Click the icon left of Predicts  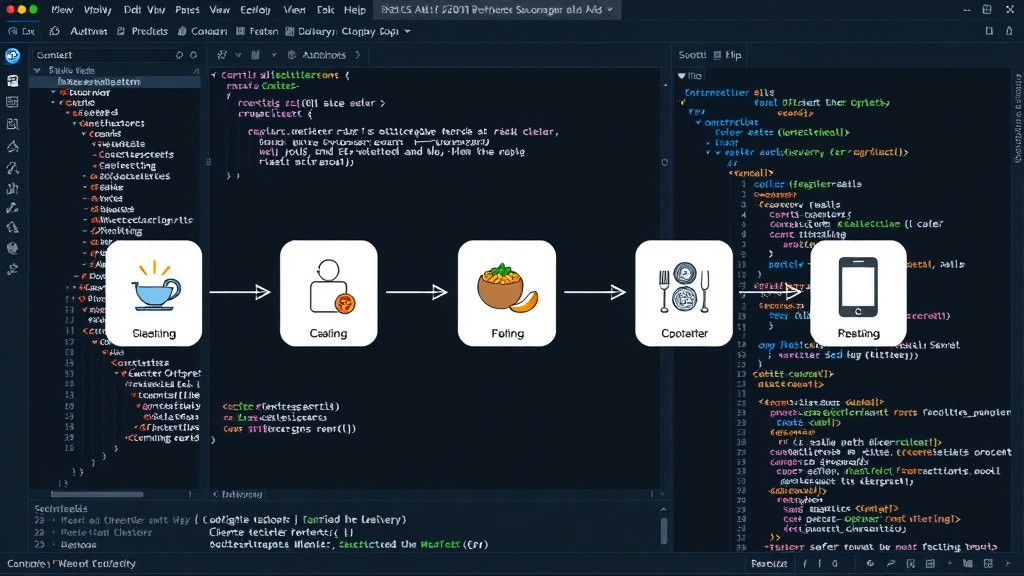point(121,31)
